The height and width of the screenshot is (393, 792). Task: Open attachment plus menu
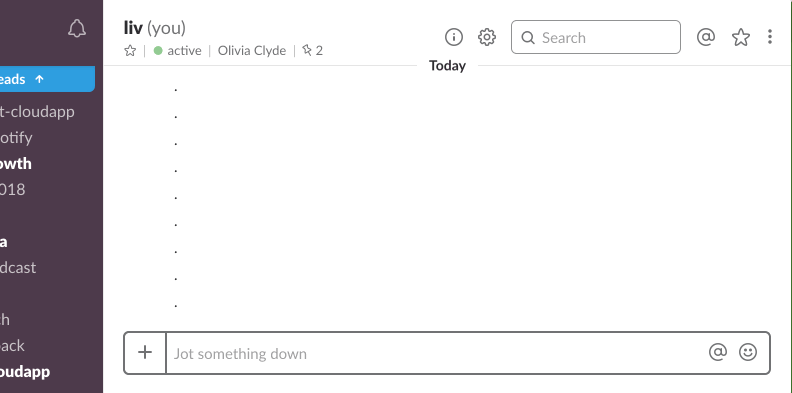[x=145, y=353]
